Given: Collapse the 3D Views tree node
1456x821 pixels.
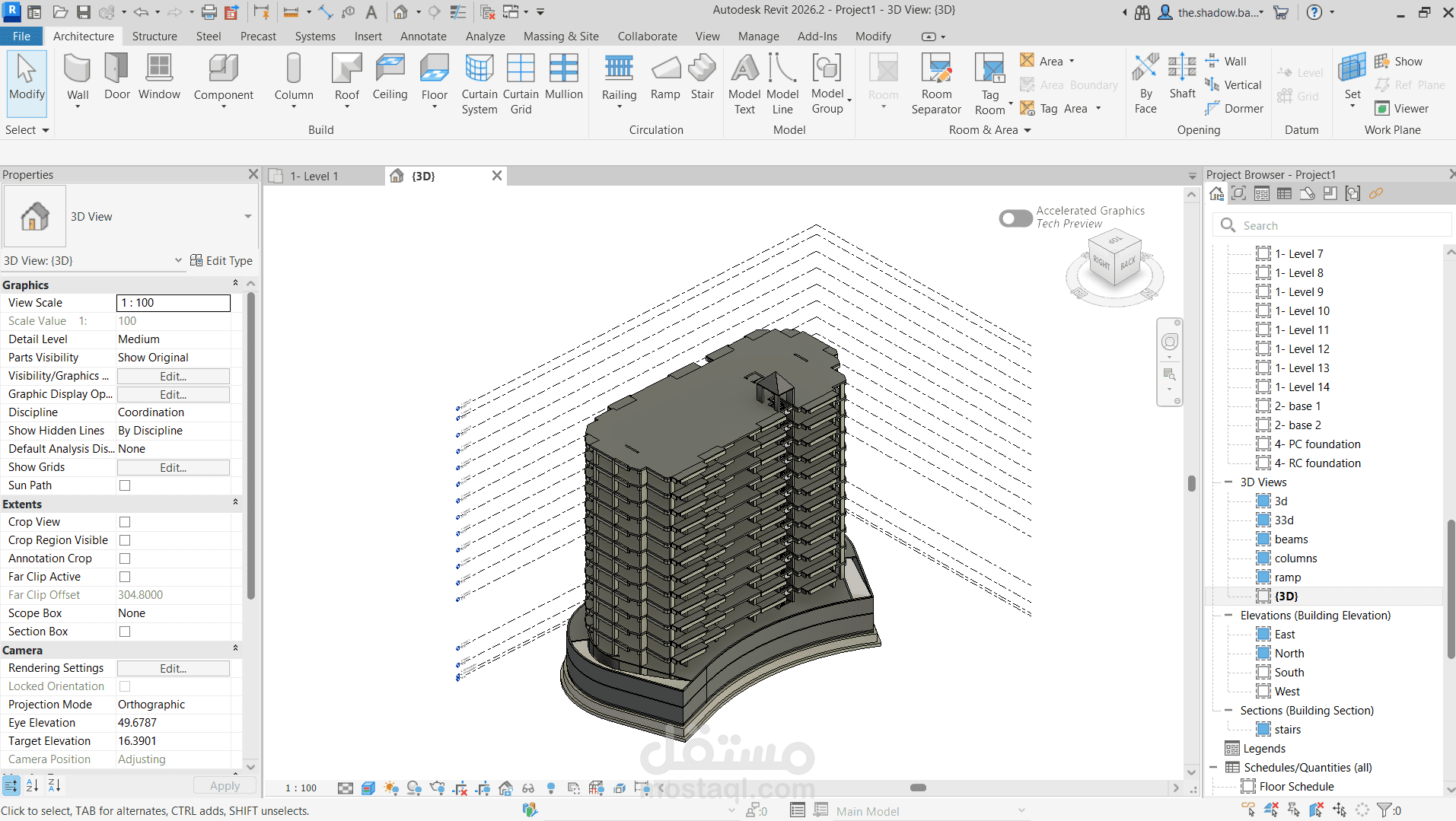Looking at the screenshot, I should [x=1228, y=482].
